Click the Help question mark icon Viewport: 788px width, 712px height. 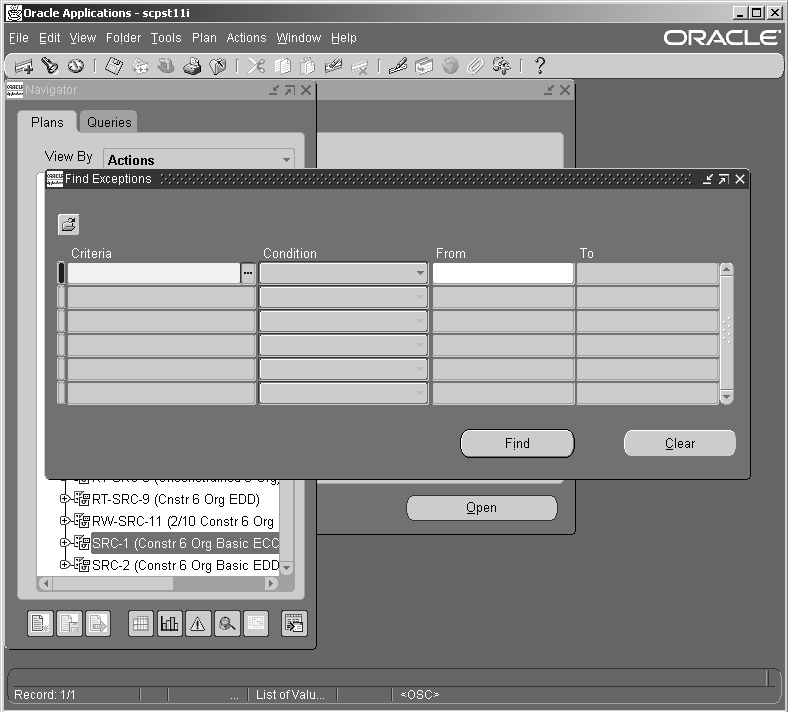[x=540, y=66]
